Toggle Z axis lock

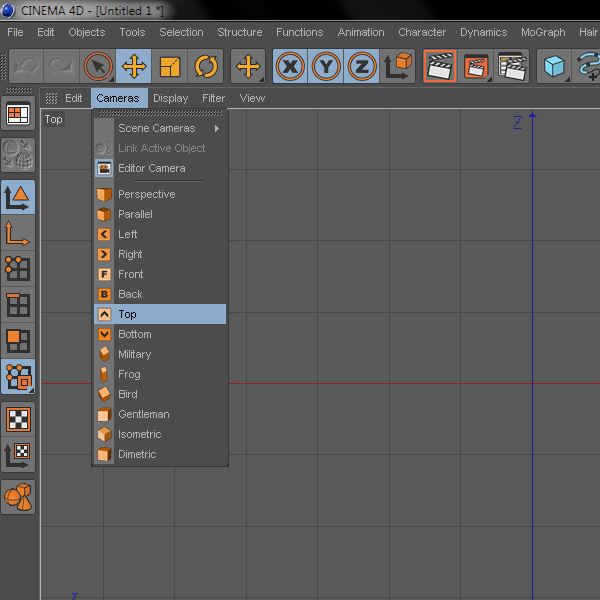361,66
